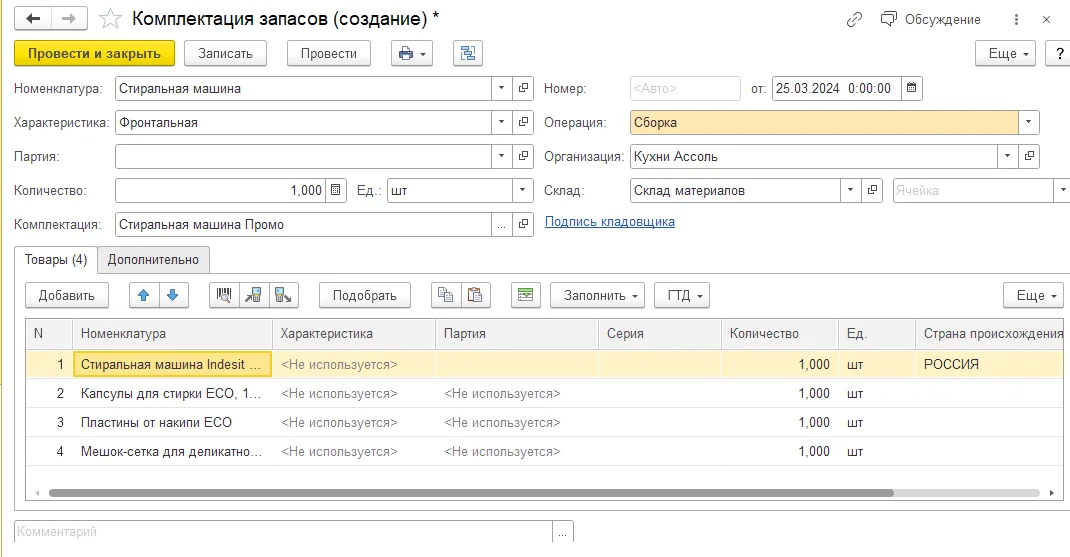Select row Капсулы для стирки ECO
This screenshot has width=1070, height=557.
[x=545, y=394]
